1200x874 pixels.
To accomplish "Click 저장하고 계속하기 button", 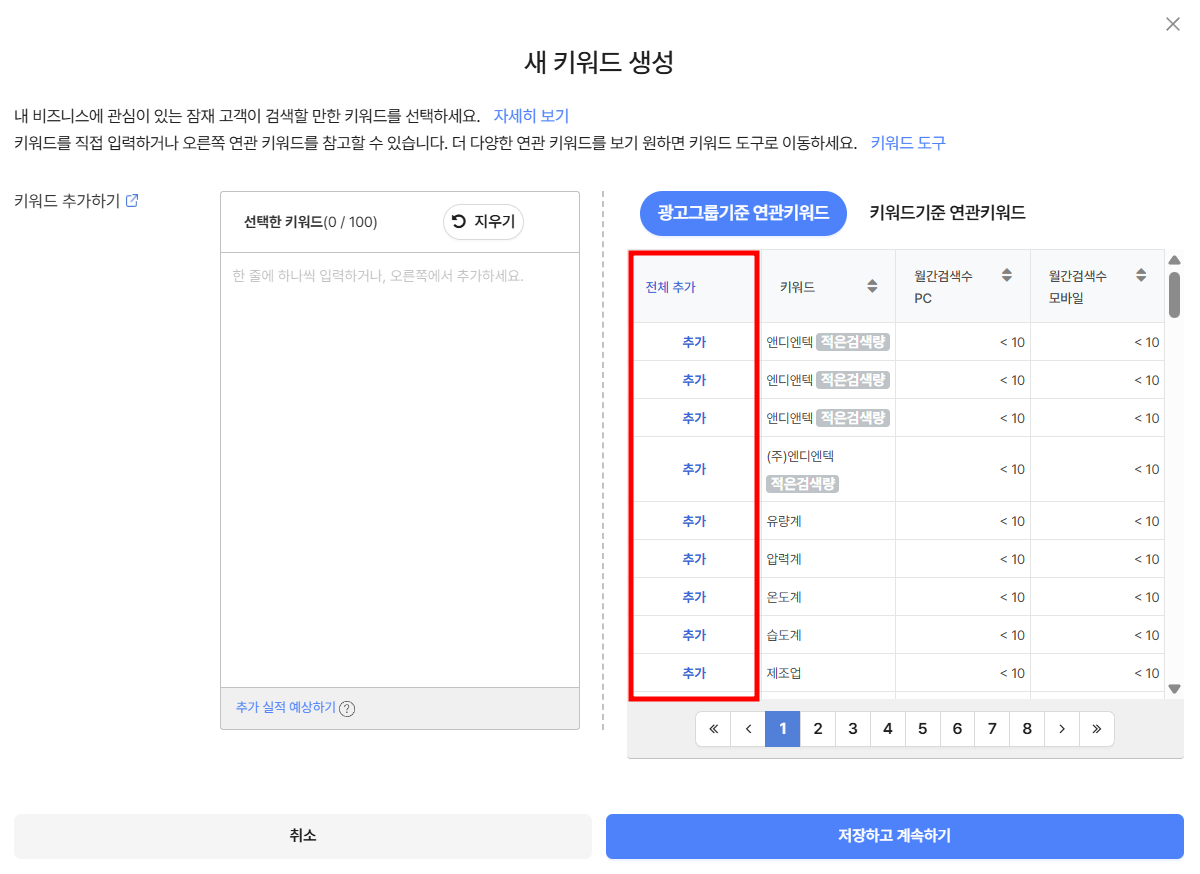I will coord(895,836).
